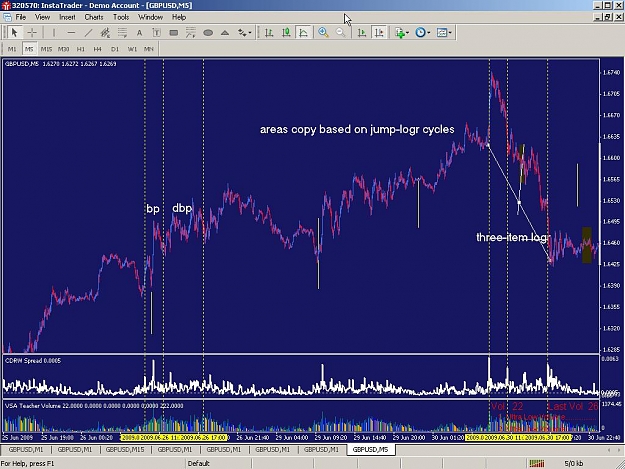Click red 'Last Vol 26' readout
The width and height of the screenshot is (625, 469).
tap(573, 406)
